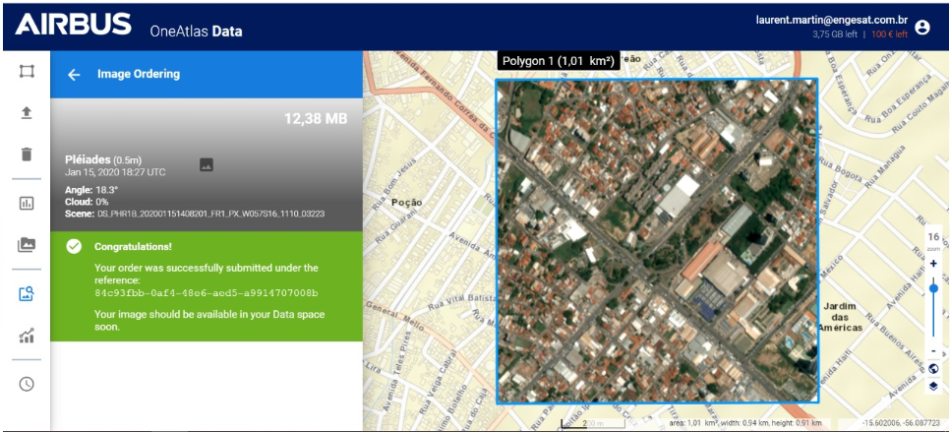Click the Pléiades image preview icon
Viewport: 950px width, 432px height.
[206, 165]
